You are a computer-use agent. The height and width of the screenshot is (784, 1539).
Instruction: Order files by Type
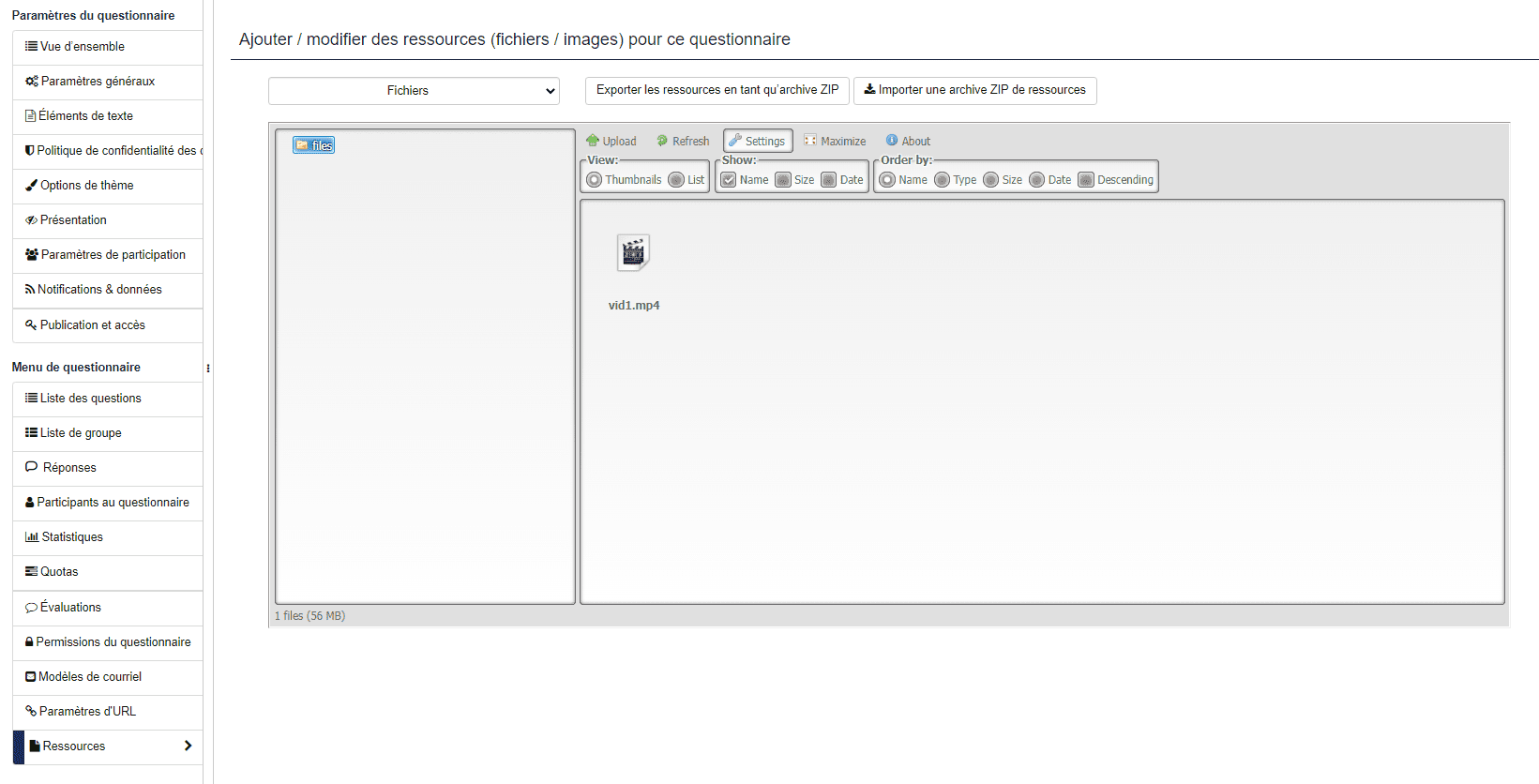tap(943, 180)
